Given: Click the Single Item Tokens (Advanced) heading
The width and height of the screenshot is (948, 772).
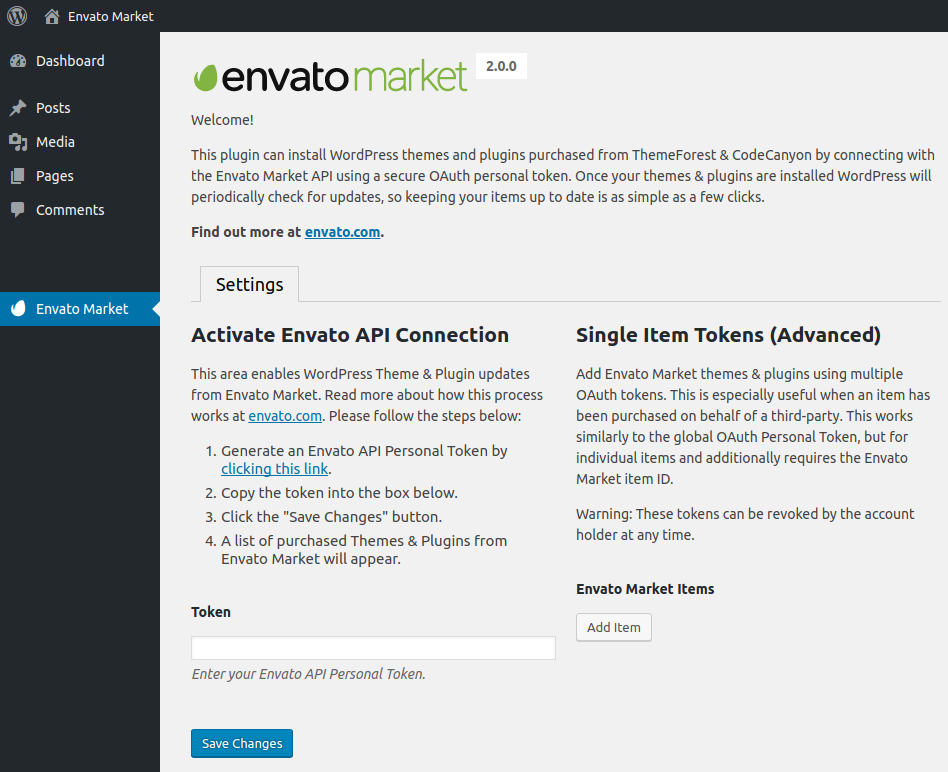Looking at the screenshot, I should (728, 335).
